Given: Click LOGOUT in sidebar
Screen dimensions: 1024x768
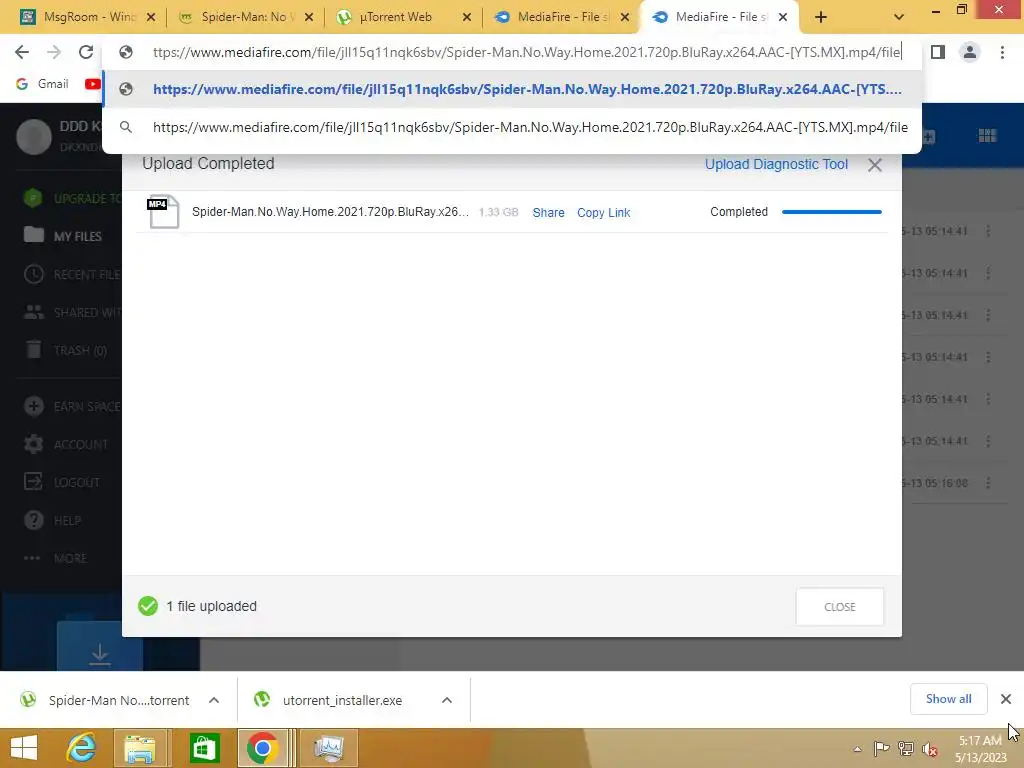Looking at the screenshot, I should pyautogui.click(x=62, y=482).
